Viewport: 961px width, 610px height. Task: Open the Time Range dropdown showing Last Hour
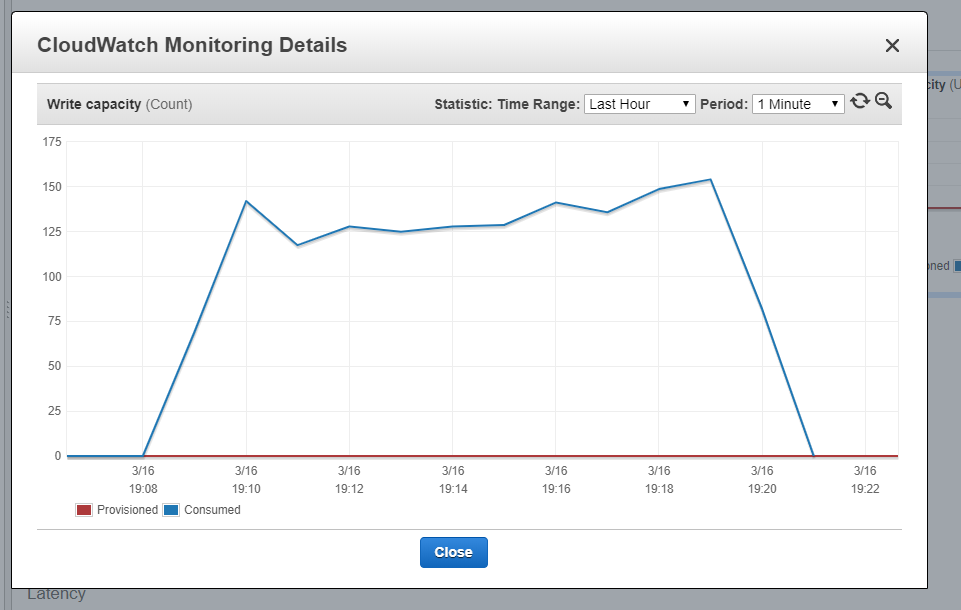(x=639, y=104)
